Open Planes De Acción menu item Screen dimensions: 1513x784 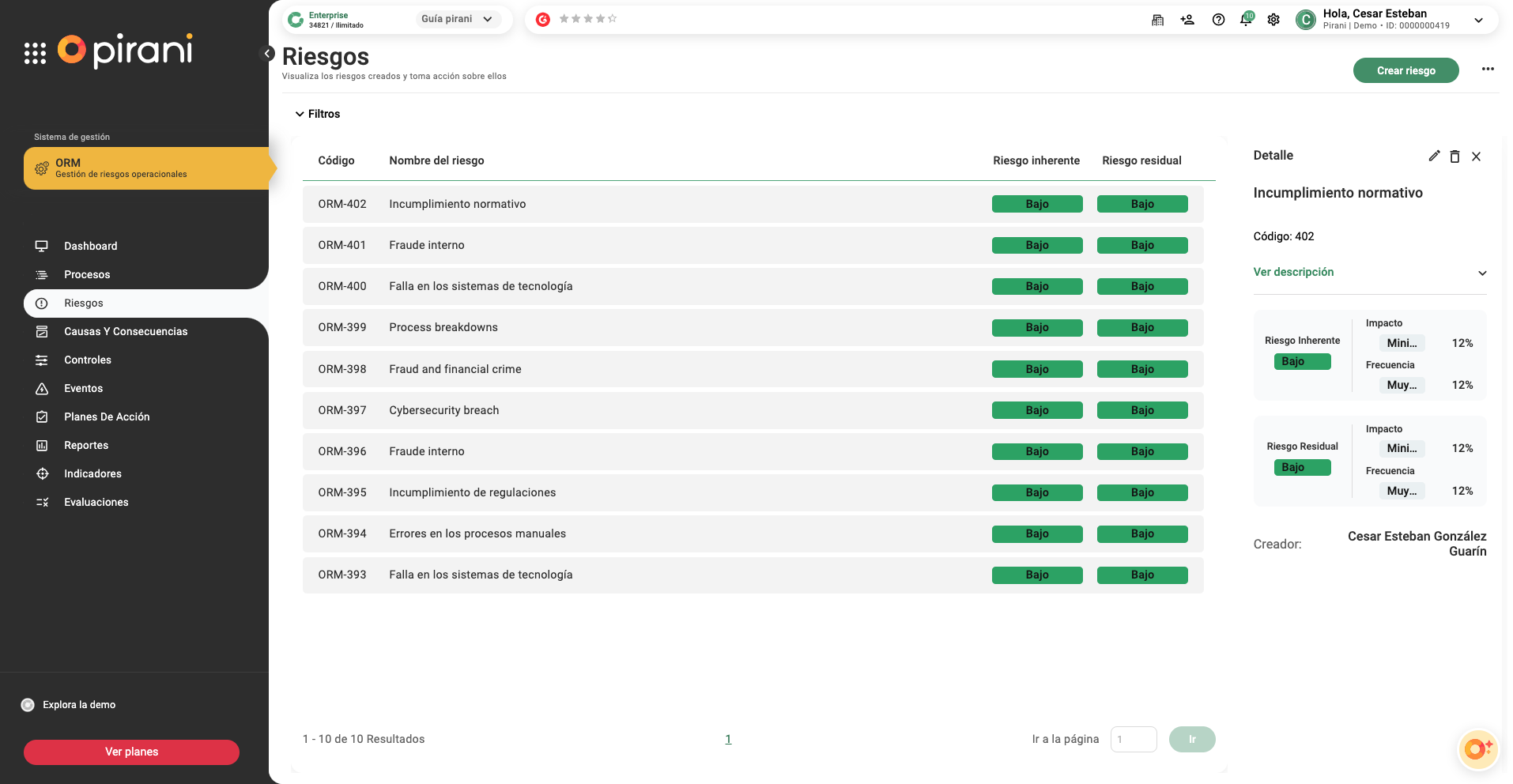[x=107, y=416]
